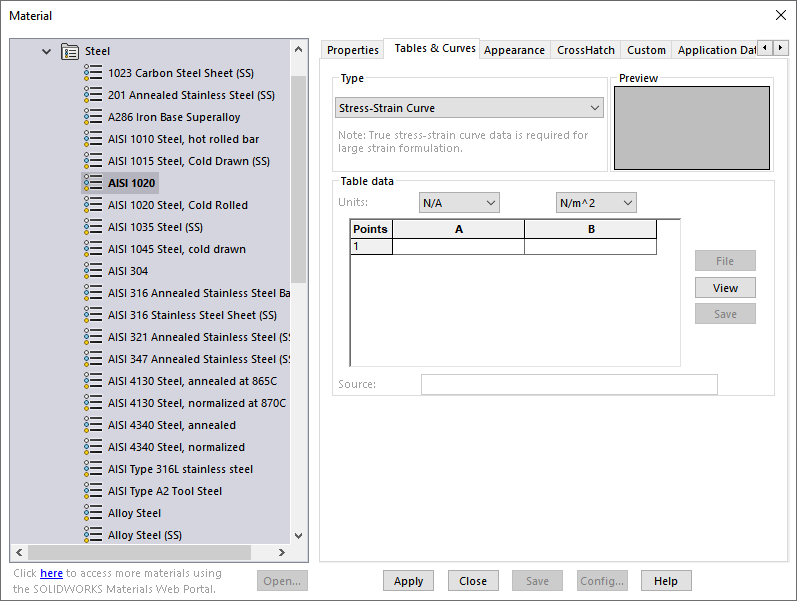Viewport: 797px width, 601px height.
Task: Click icon beside AISI 316 Stainless Steel Sheet
Action: click(93, 315)
